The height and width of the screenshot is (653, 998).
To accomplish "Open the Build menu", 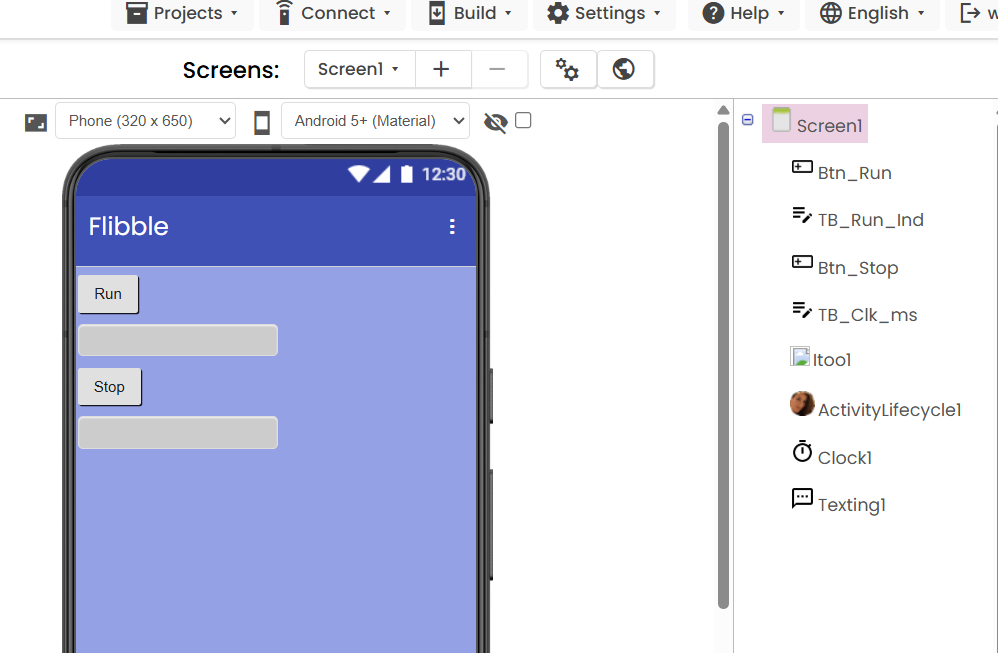I will tap(469, 13).
